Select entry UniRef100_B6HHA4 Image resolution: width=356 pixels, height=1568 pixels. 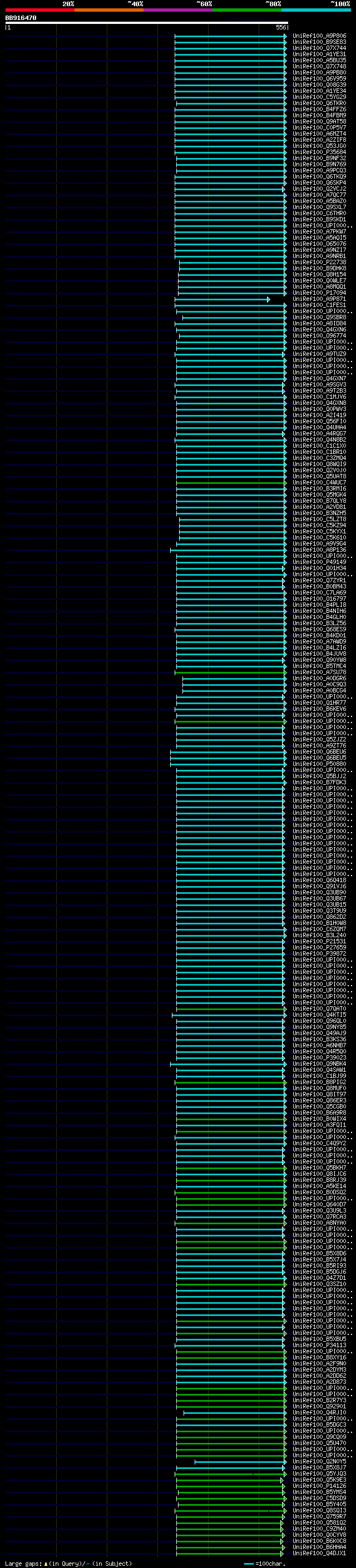[319, 1547]
